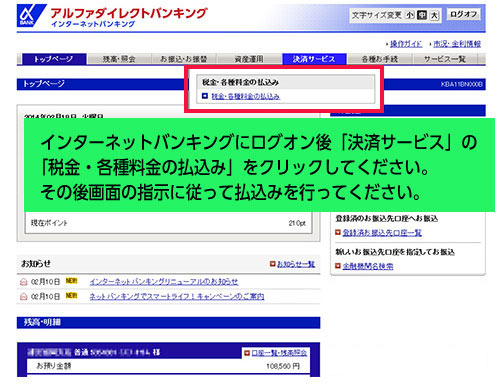Click the お預り金額 label
Image resolution: width=500 pixels, height=387 pixels.
[x=53, y=366]
